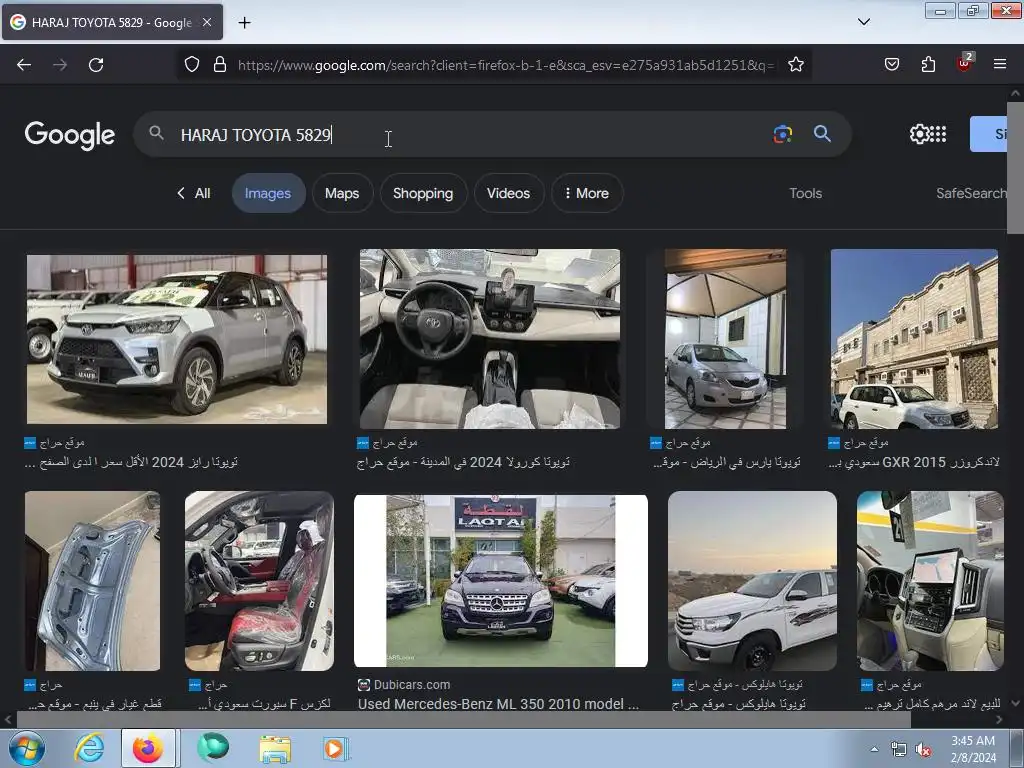Click the Raize 2024 result caption
1024x768 pixels.
point(131,462)
